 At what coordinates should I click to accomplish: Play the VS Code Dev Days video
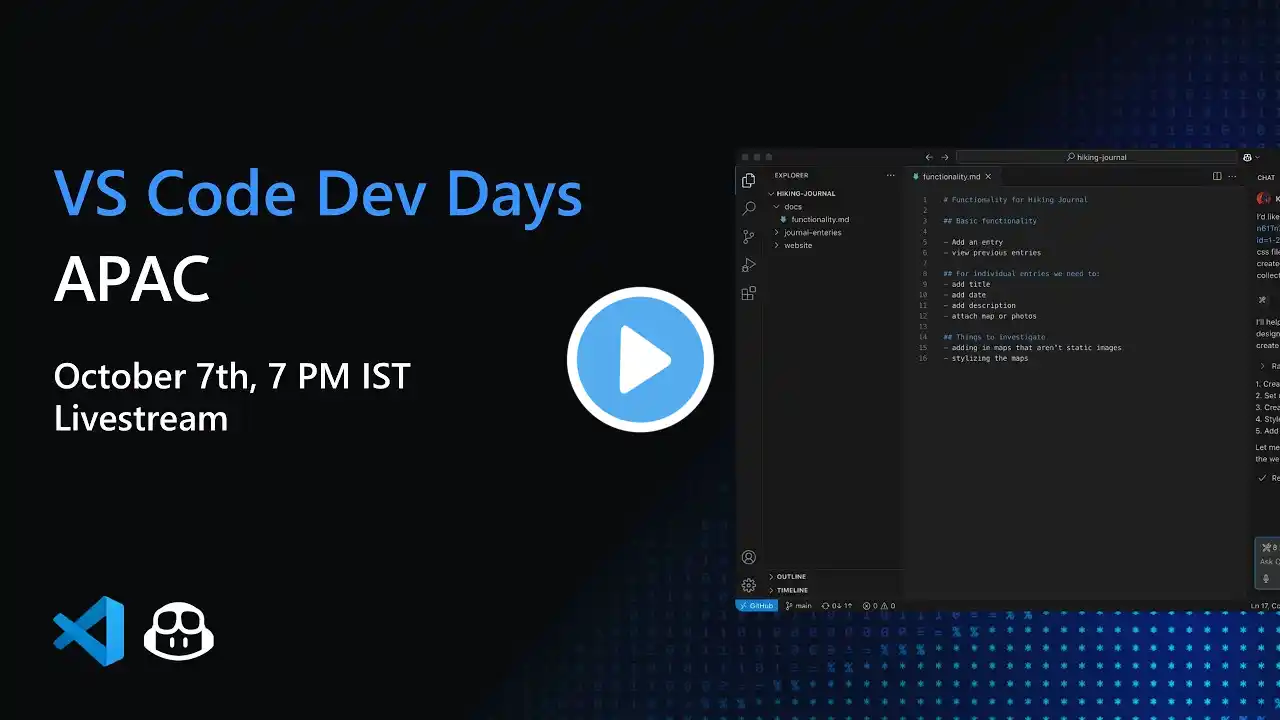pyautogui.click(x=640, y=360)
